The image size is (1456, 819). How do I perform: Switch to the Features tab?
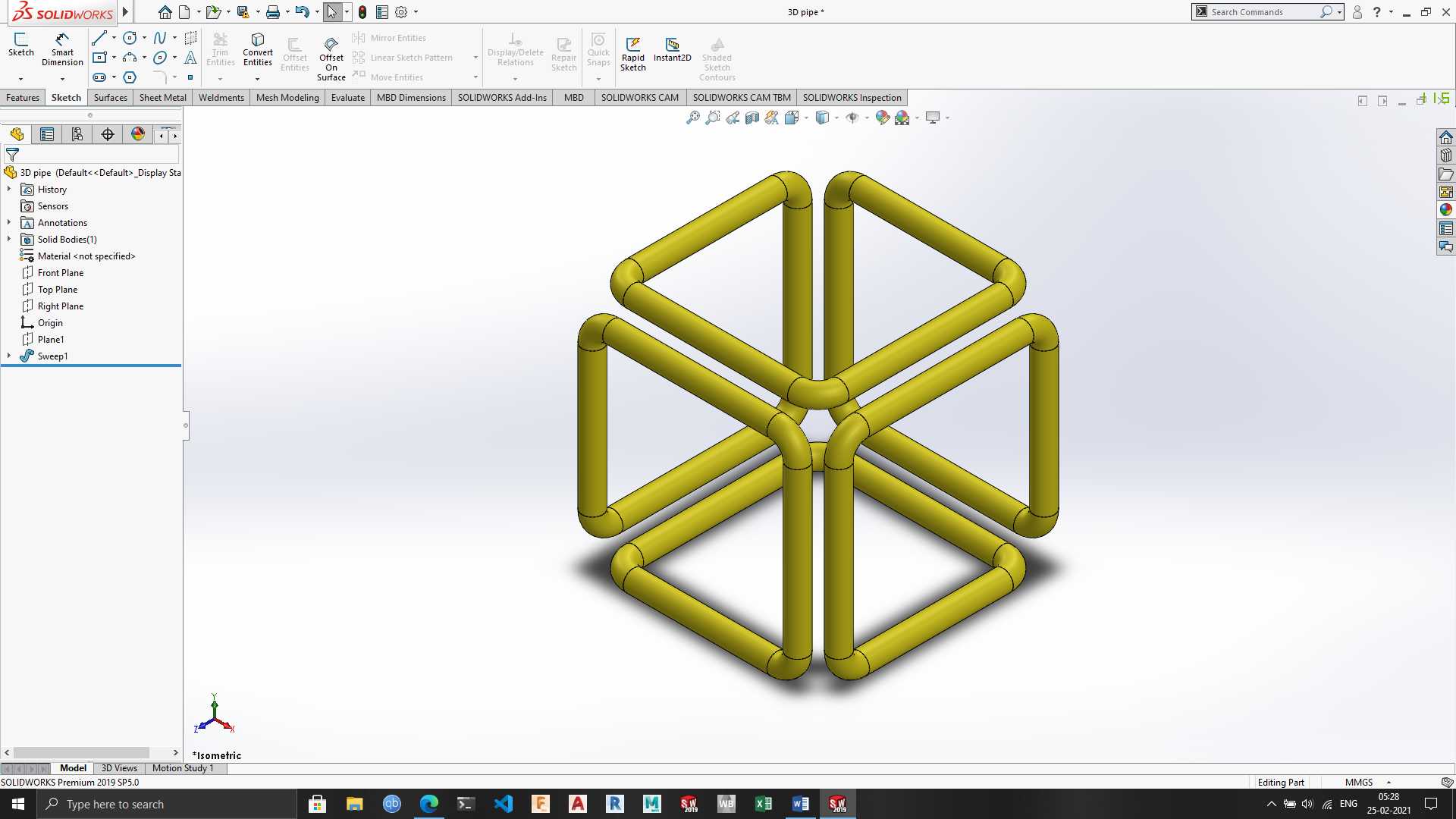(23, 98)
